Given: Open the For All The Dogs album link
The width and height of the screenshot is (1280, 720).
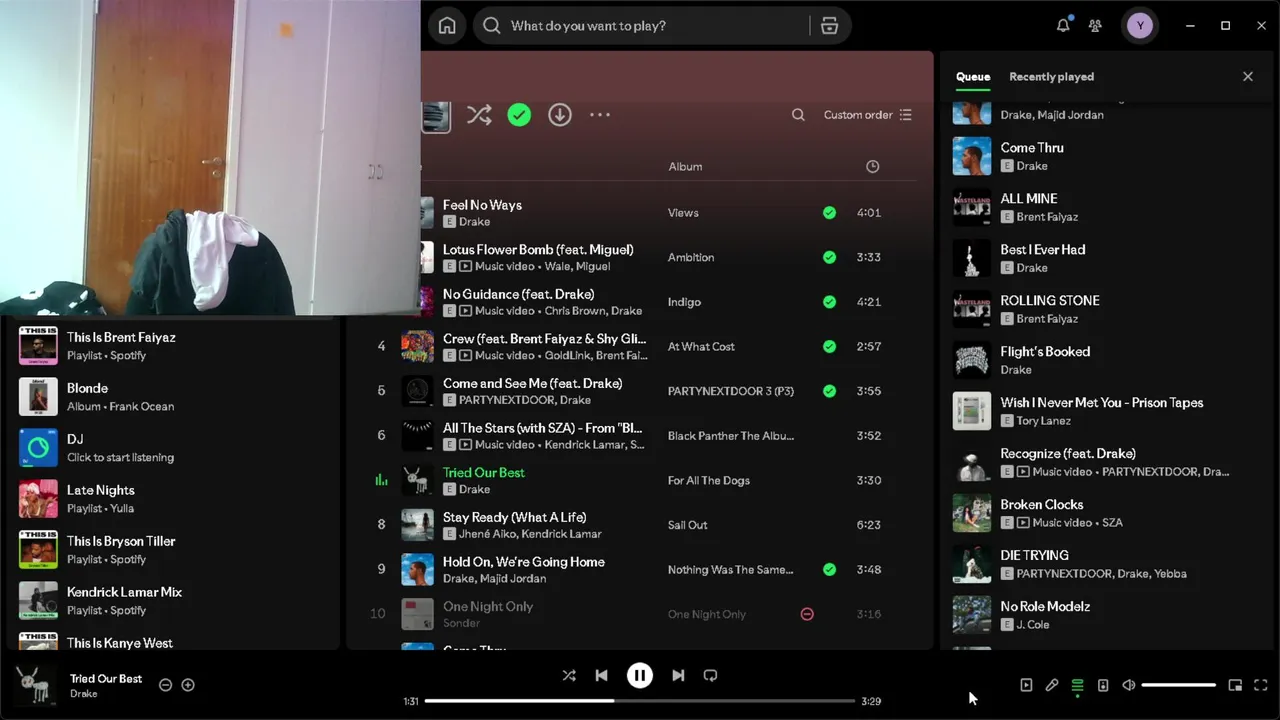Looking at the screenshot, I should point(709,480).
